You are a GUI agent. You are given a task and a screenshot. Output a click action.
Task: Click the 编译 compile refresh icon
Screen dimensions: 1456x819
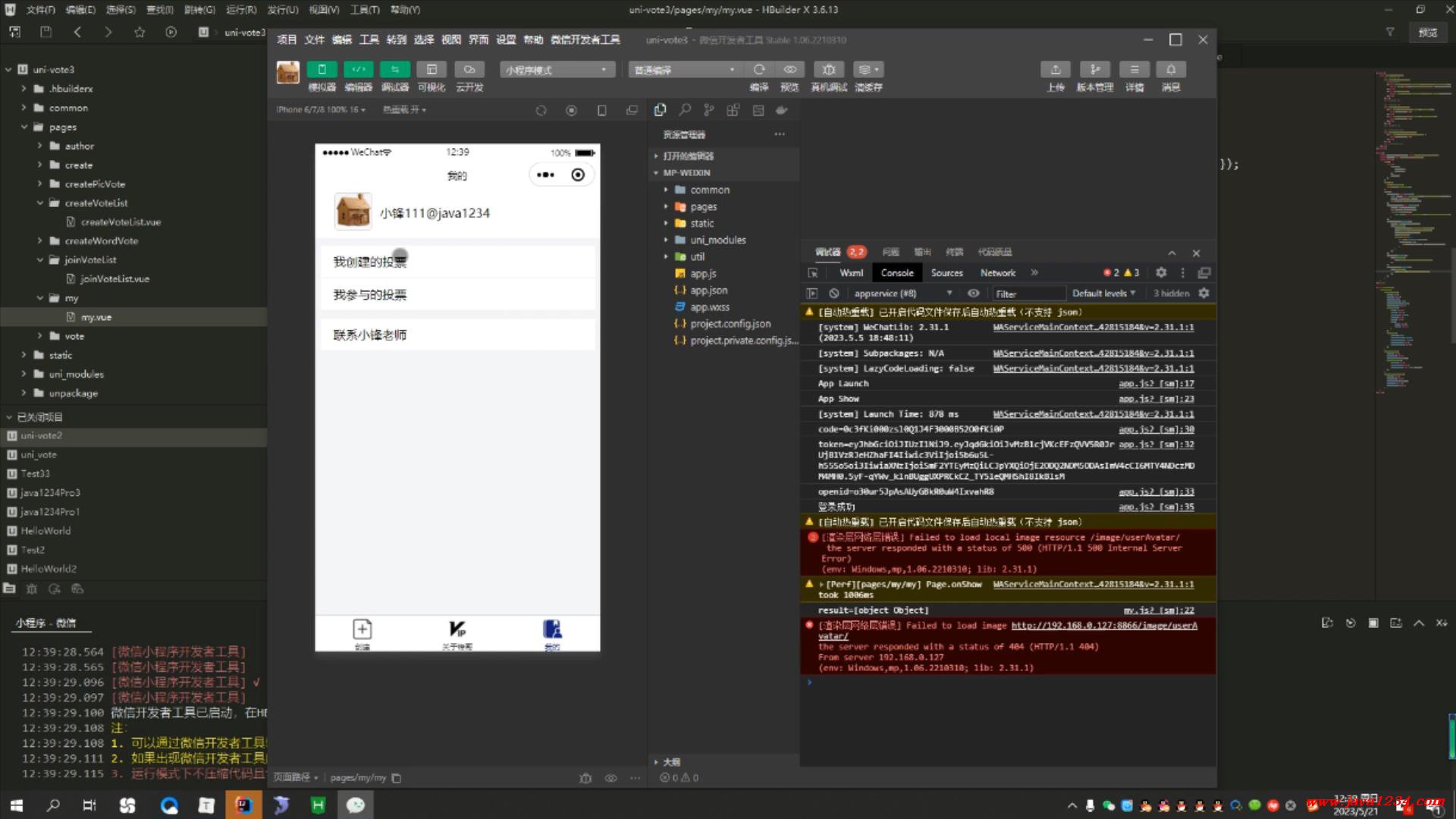pos(759,69)
